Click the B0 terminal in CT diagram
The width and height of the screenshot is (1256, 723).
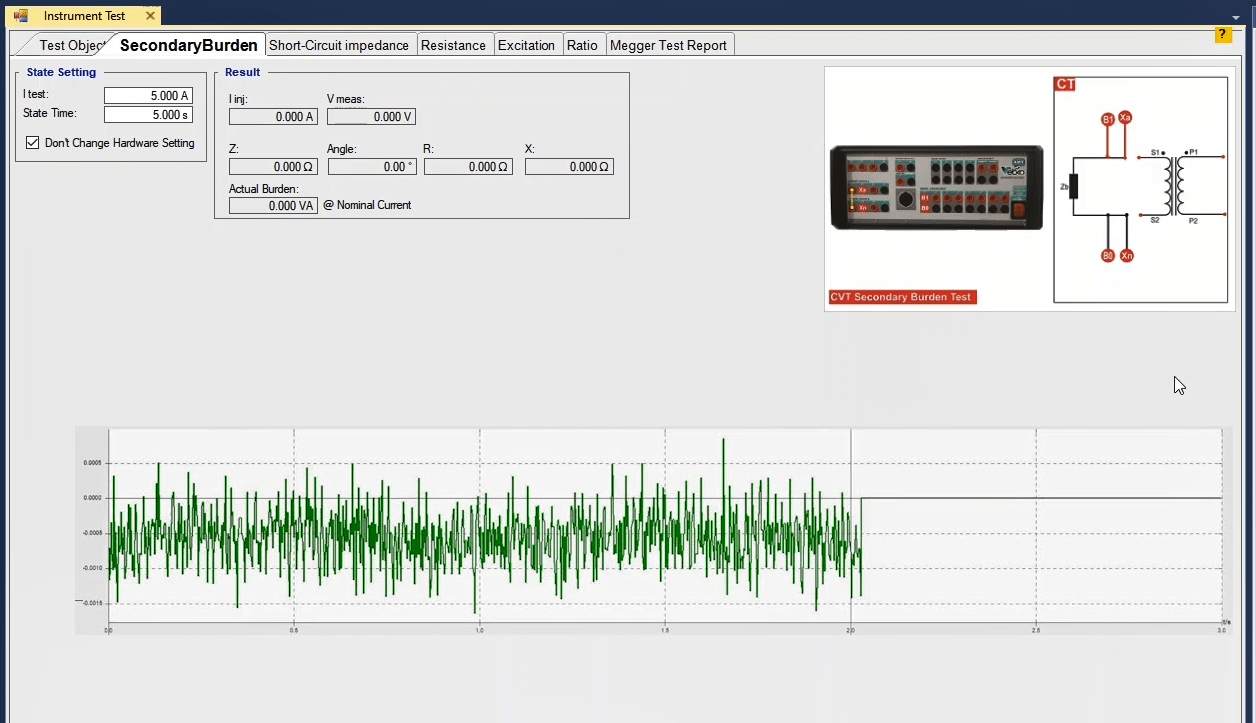pos(1108,256)
